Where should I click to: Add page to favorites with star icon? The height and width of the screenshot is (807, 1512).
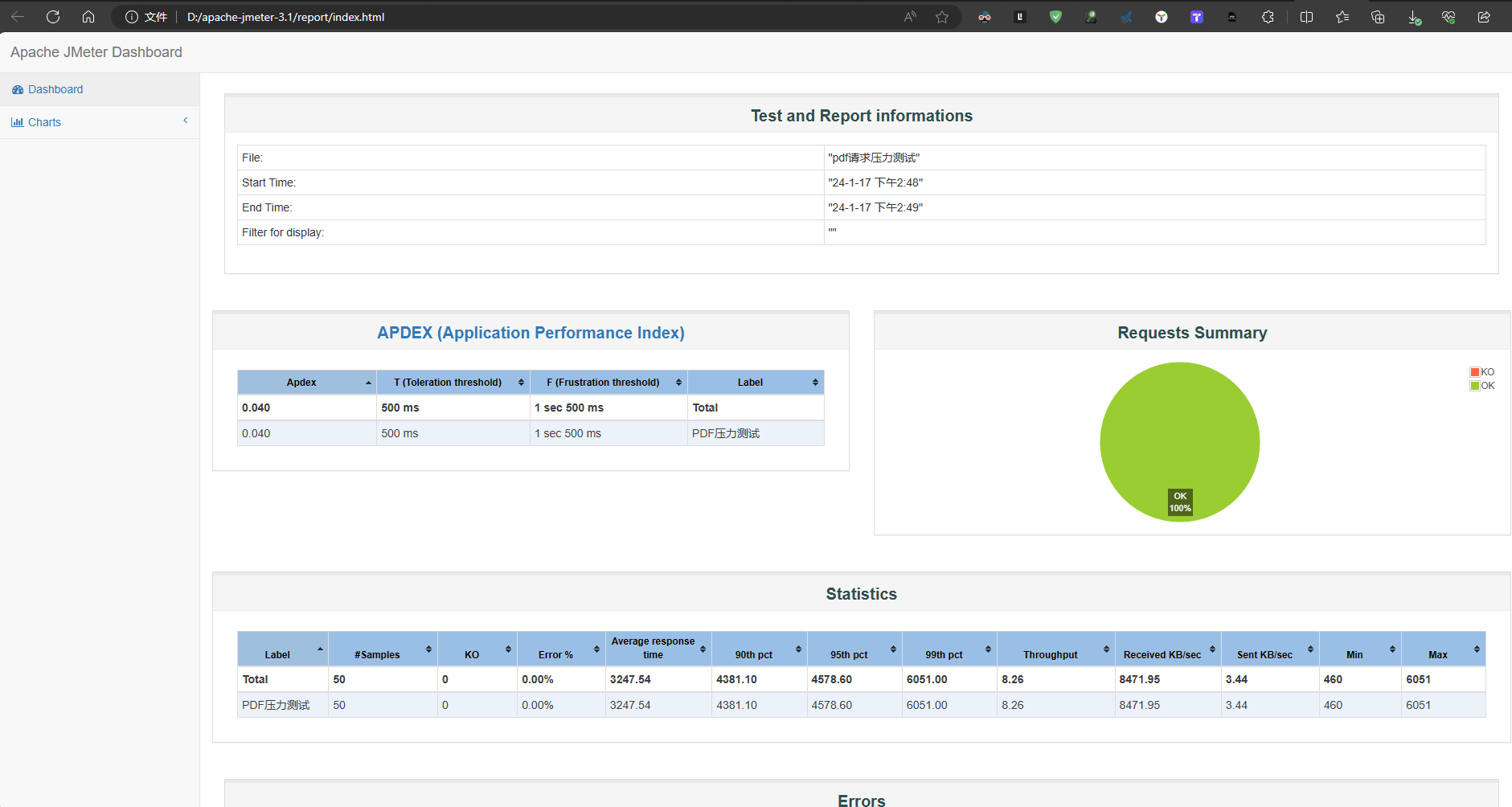942,17
